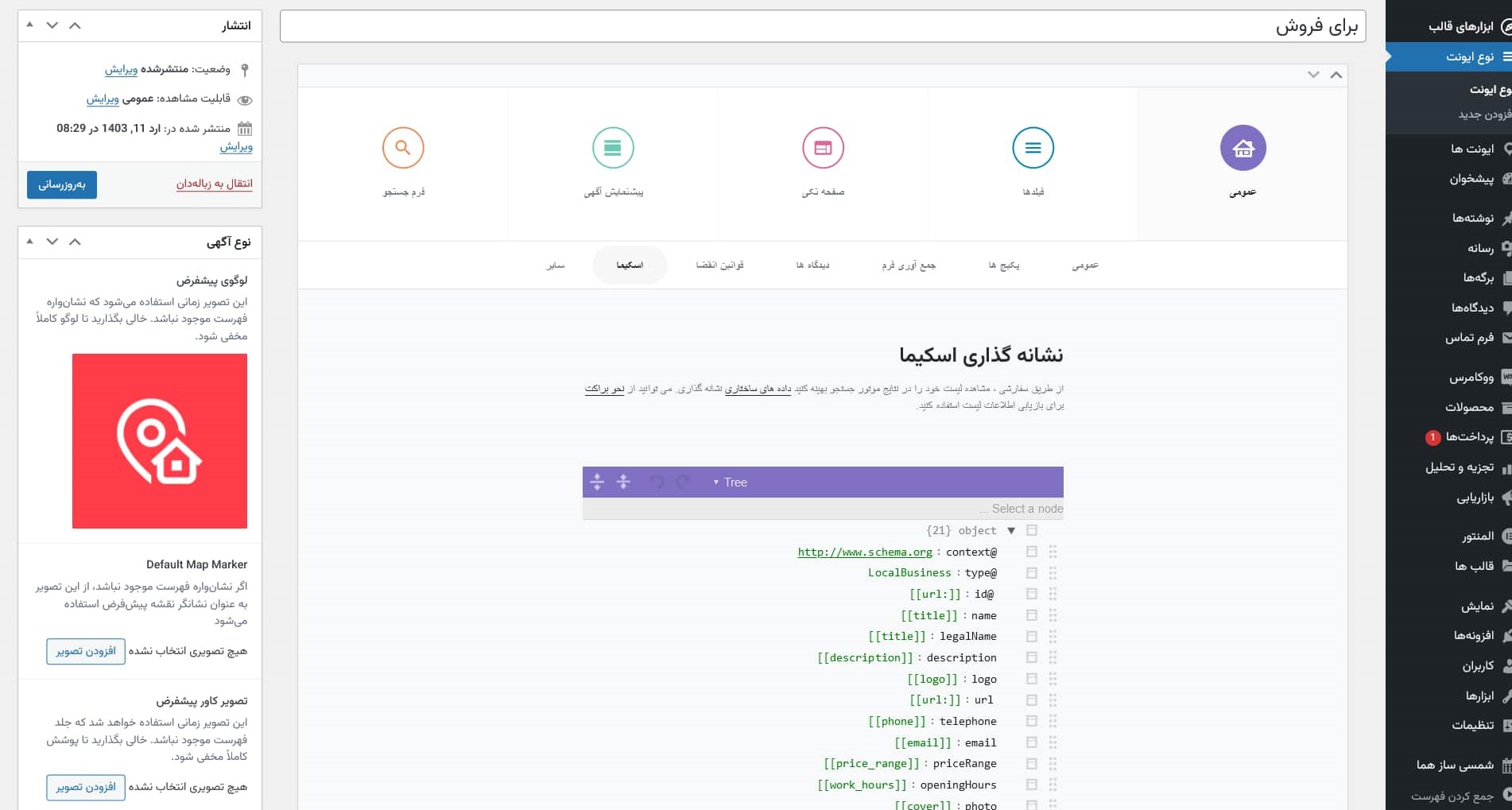Grab the drag handle of the context@ row
The image size is (1512, 810).
click(1053, 552)
